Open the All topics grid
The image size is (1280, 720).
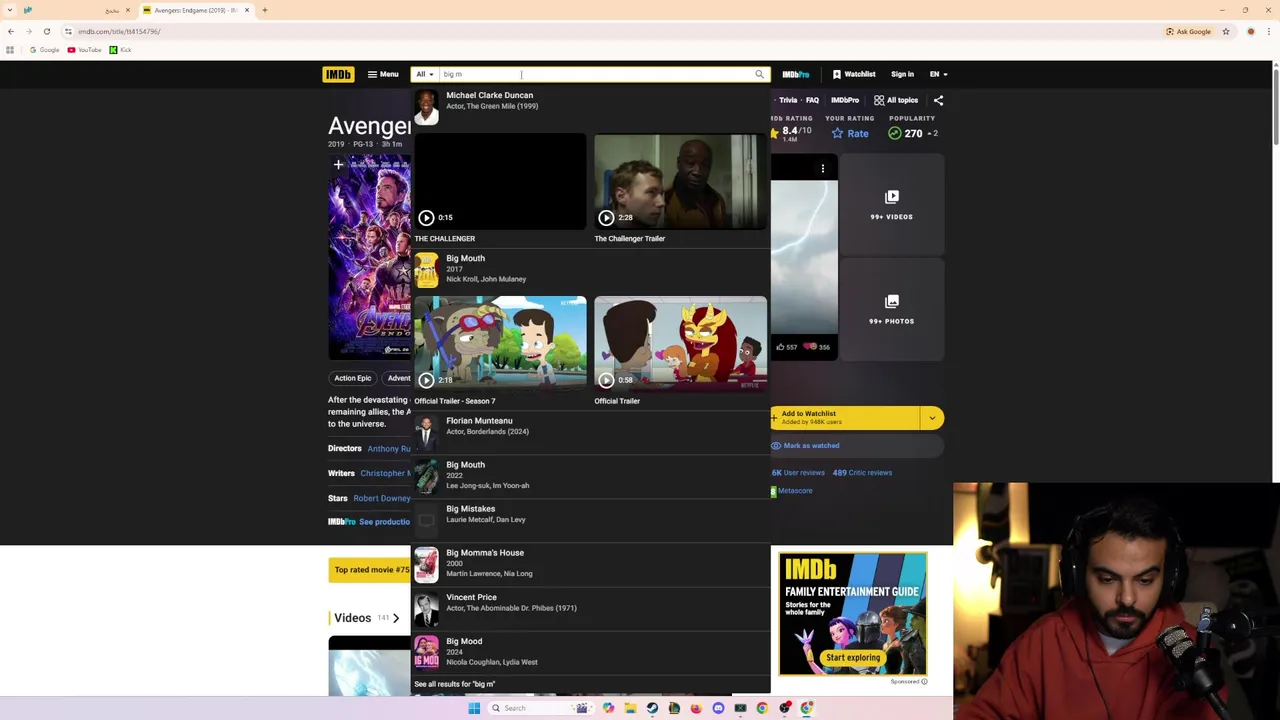click(x=896, y=100)
